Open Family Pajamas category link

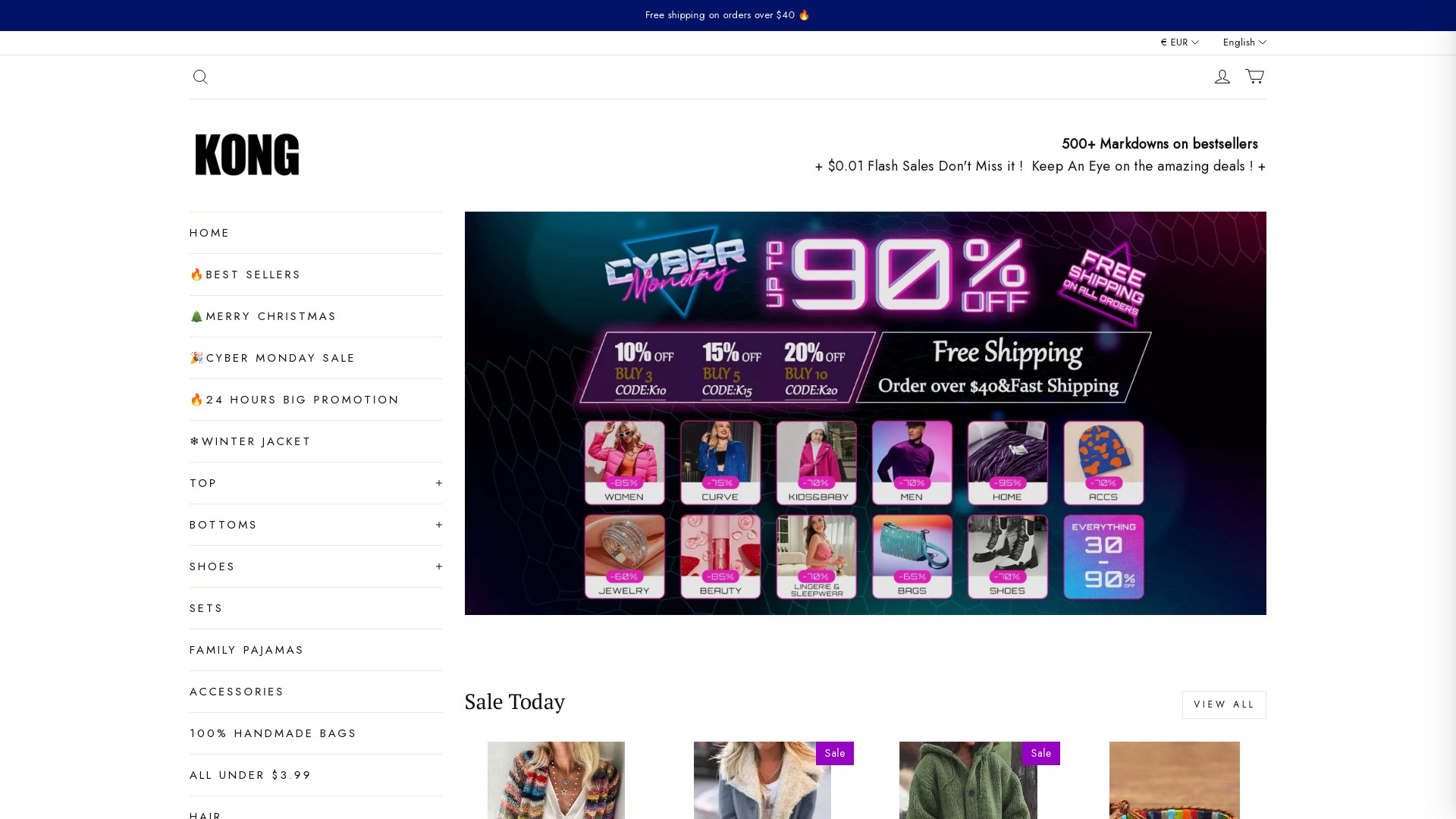(315, 650)
